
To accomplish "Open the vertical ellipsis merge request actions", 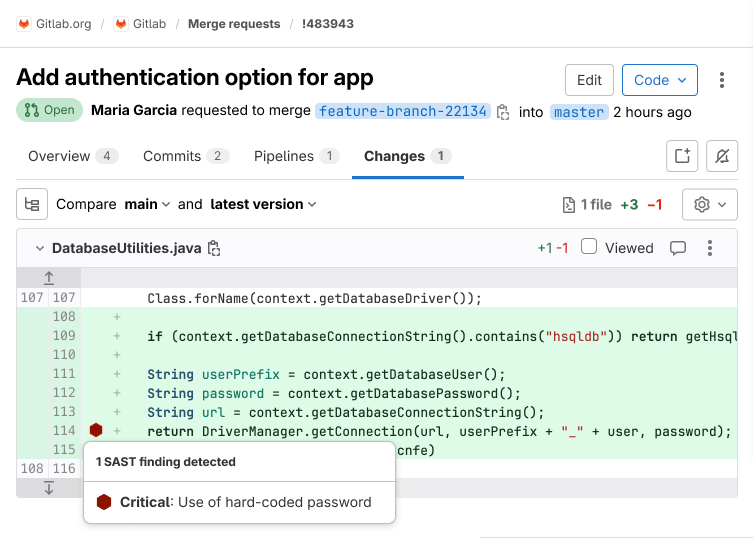I will [x=722, y=80].
